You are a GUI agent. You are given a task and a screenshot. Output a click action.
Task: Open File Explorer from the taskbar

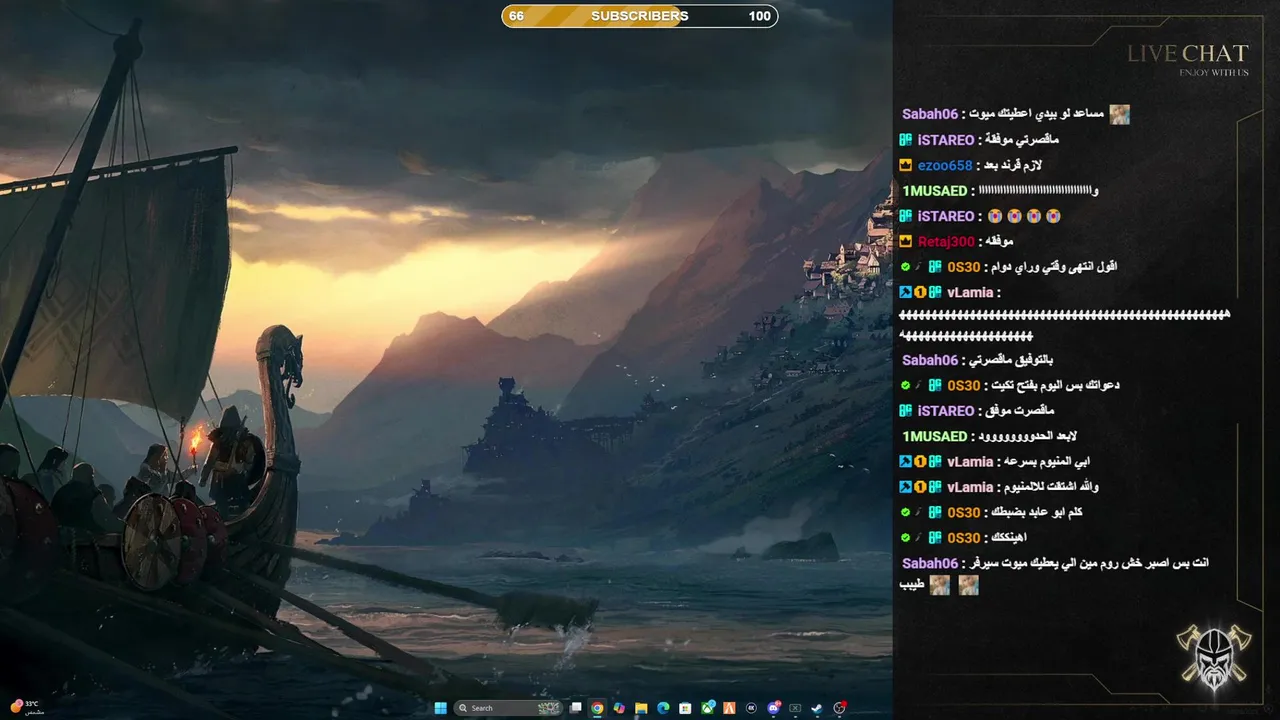641,708
